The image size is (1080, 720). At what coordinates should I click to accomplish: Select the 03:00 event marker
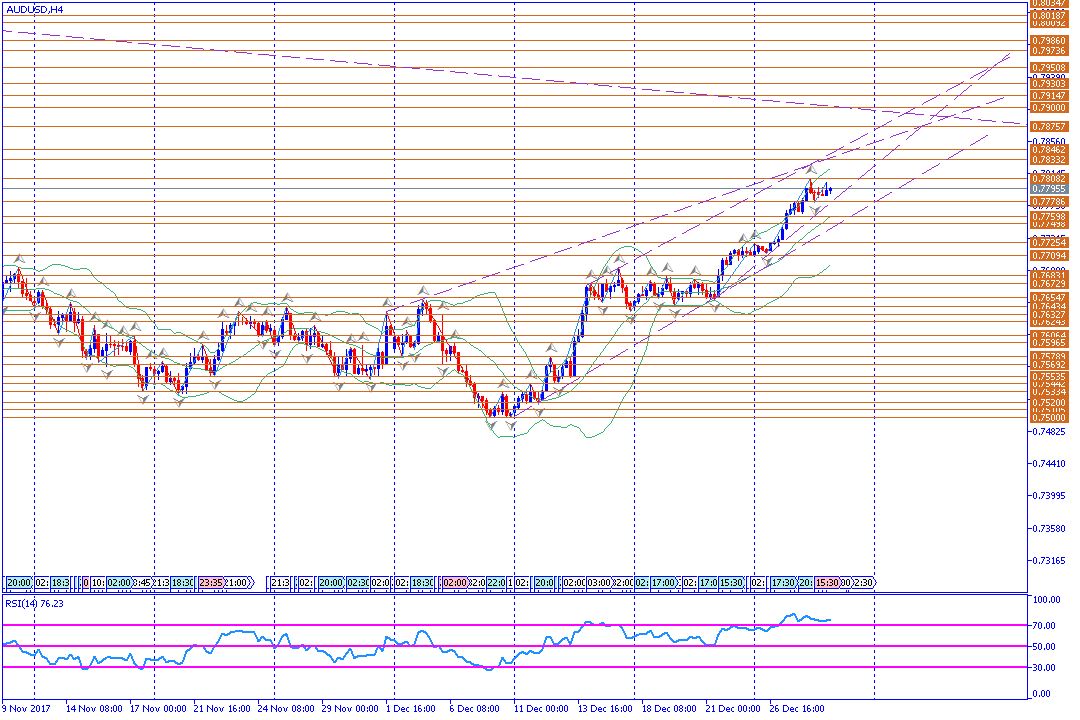point(599,583)
